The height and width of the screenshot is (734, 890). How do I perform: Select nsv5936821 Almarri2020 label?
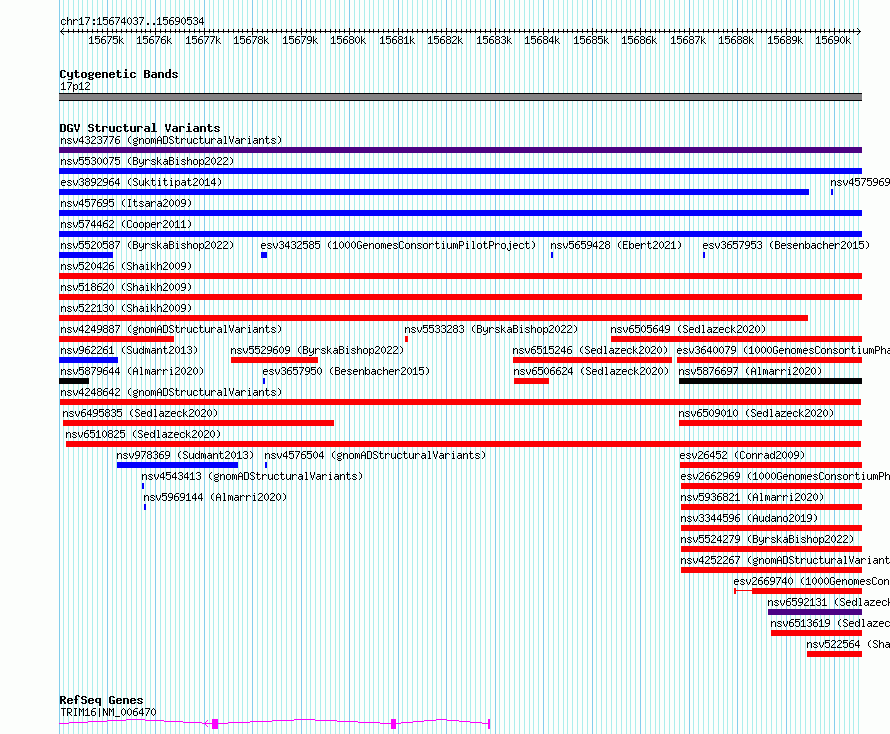tap(752, 497)
